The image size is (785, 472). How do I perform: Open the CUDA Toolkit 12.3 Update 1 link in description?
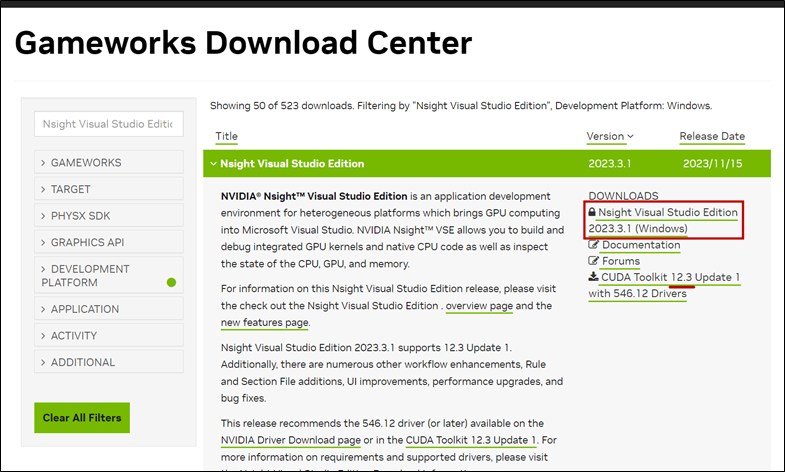click(x=471, y=440)
